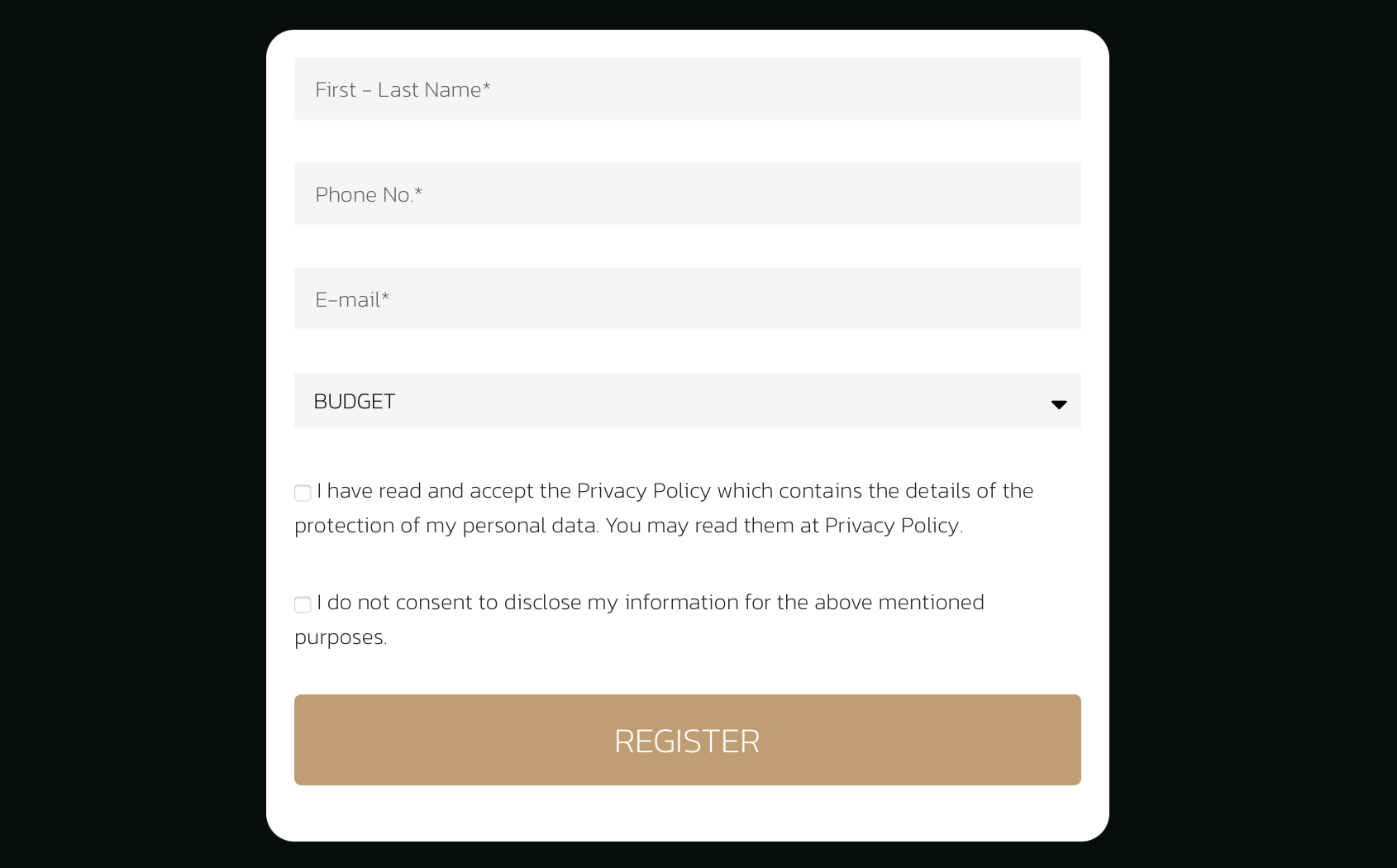Tick the Privacy Policy acceptance checkbox
Screen dimensions: 1397x868
point(303,494)
